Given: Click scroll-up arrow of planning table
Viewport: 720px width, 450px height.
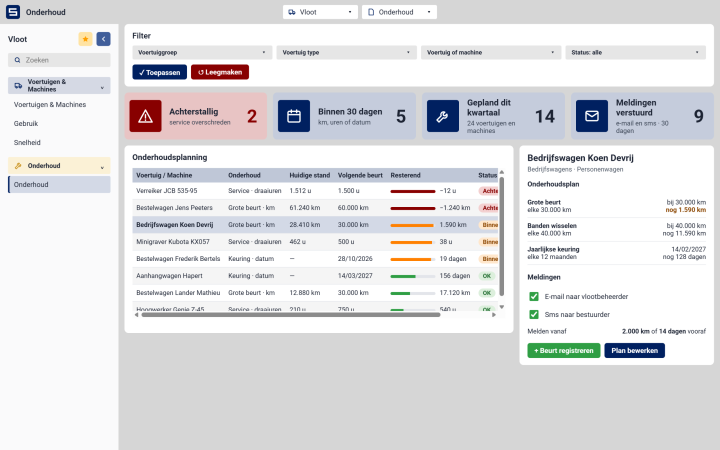Looking at the screenshot, I should 501,172.
